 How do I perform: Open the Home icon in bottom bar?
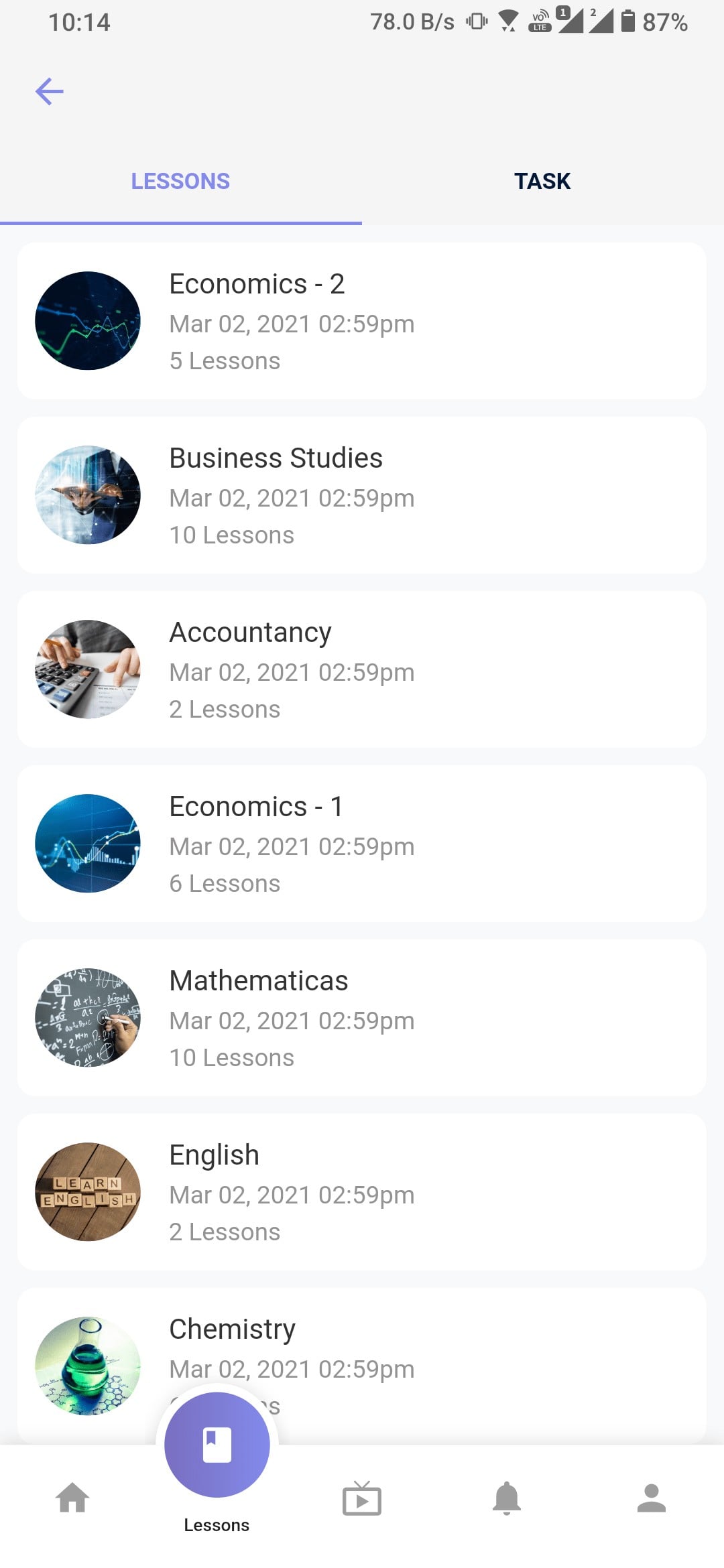click(72, 1498)
